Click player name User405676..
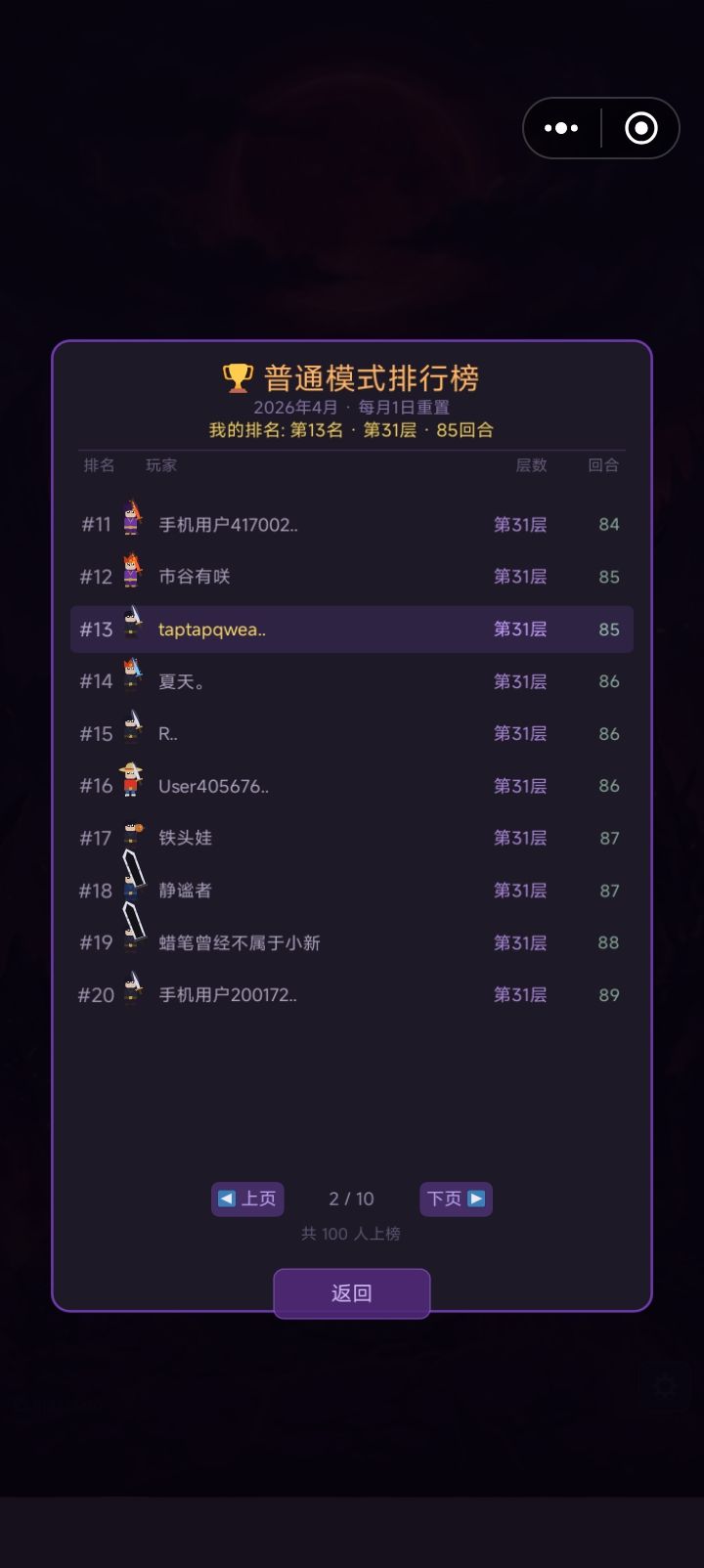704x1568 pixels. point(213,786)
